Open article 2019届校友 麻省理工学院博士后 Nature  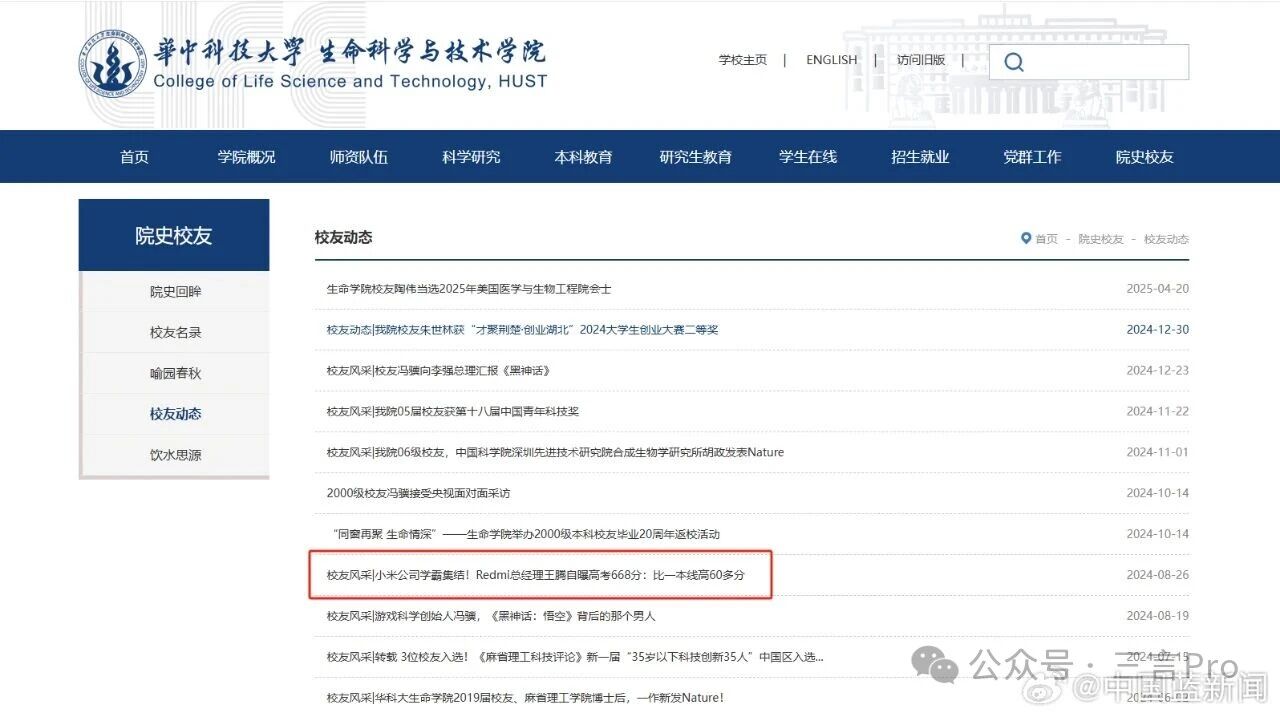click(x=525, y=698)
